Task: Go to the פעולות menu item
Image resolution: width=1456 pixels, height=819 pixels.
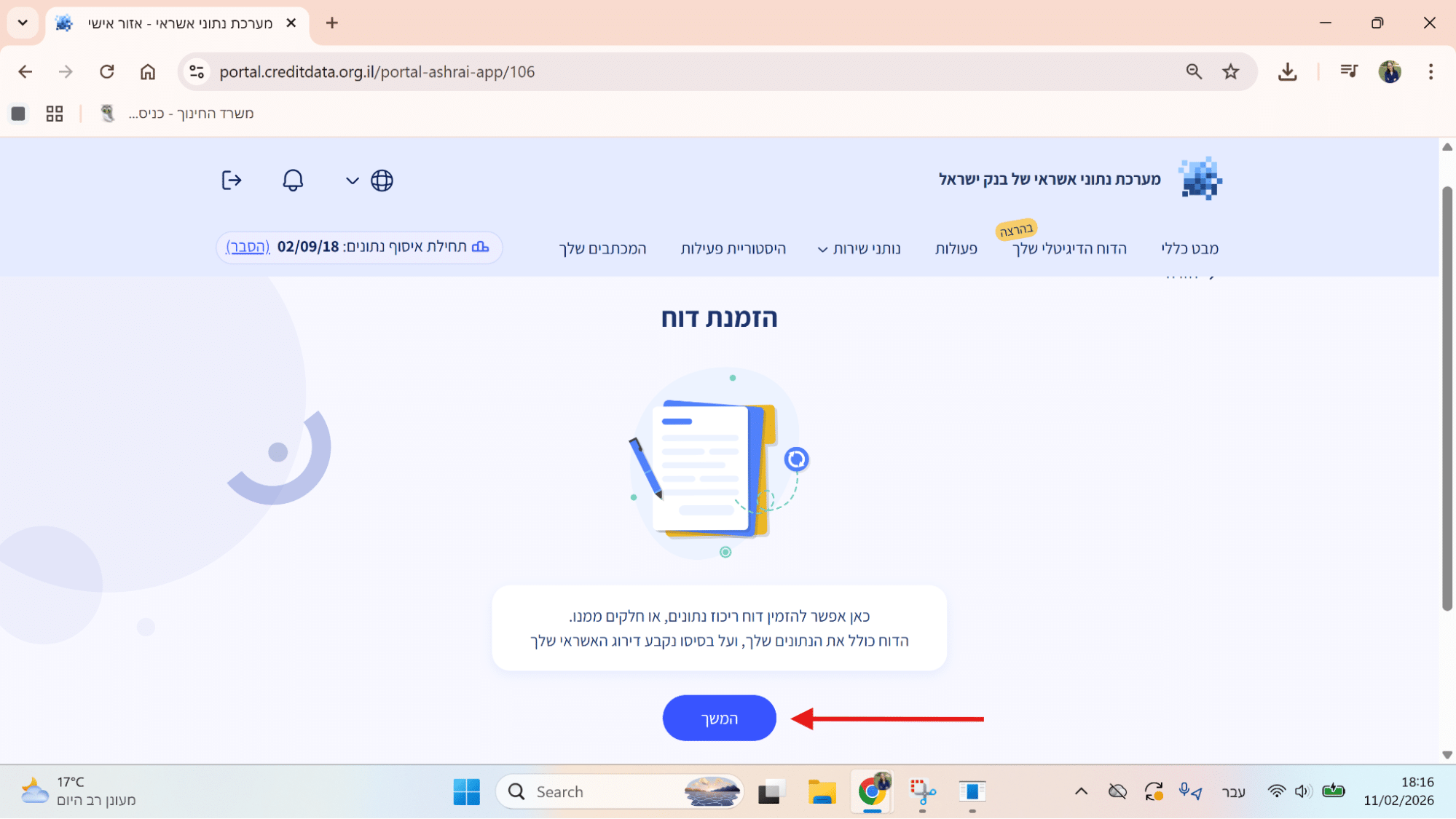Action: [x=956, y=248]
